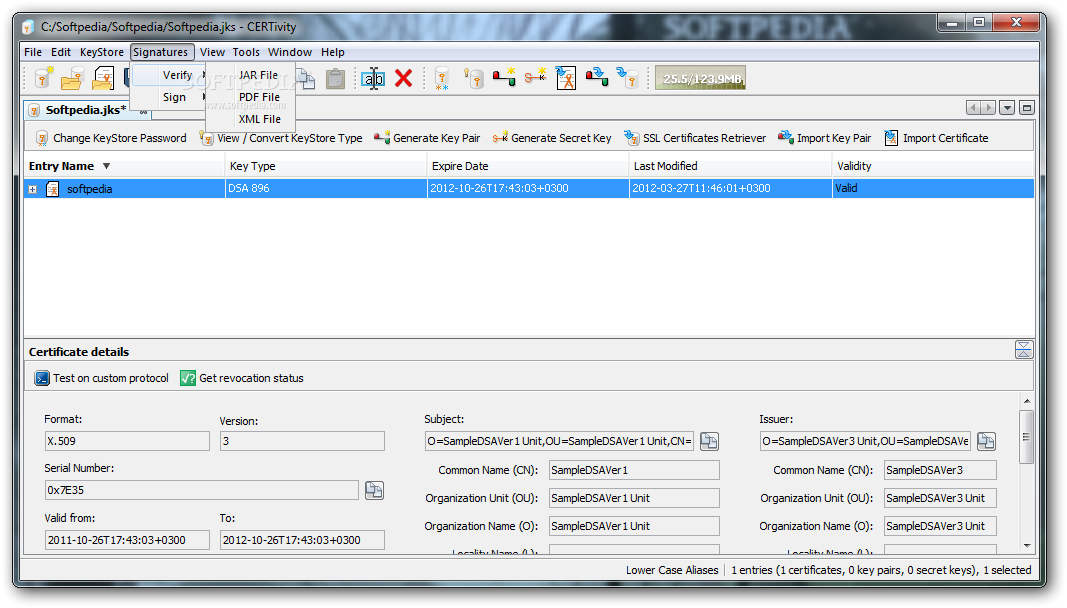Image resolution: width=1067 pixels, height=608 pixels.
Task: Click the Subject Common Name field
Action: [x=634, y=470]
